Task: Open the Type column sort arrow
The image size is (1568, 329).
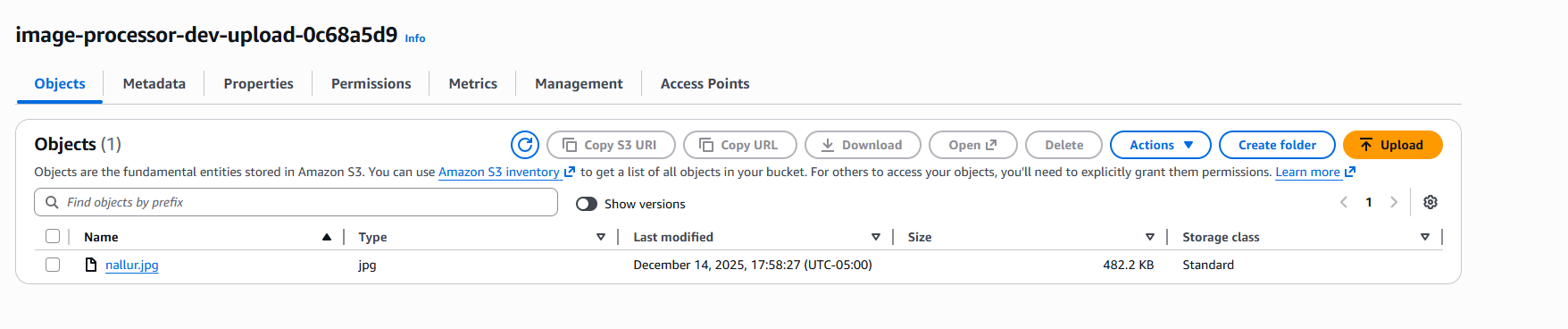Action: [601, 237]
